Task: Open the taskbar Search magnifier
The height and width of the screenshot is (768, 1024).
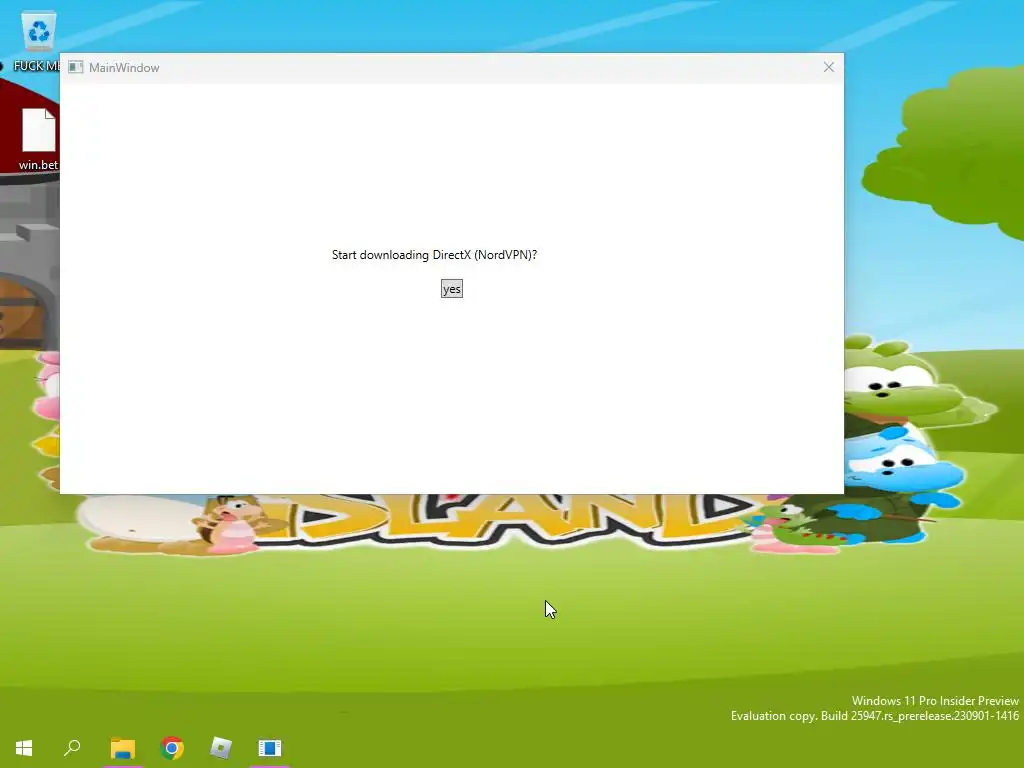Action: 72,748
